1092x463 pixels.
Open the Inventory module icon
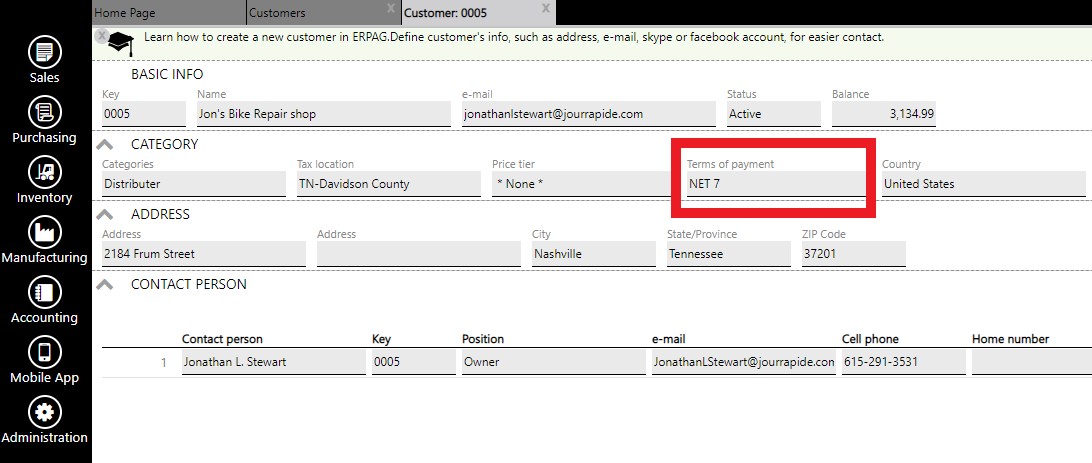pyautogui.click(x=44, y=172)
